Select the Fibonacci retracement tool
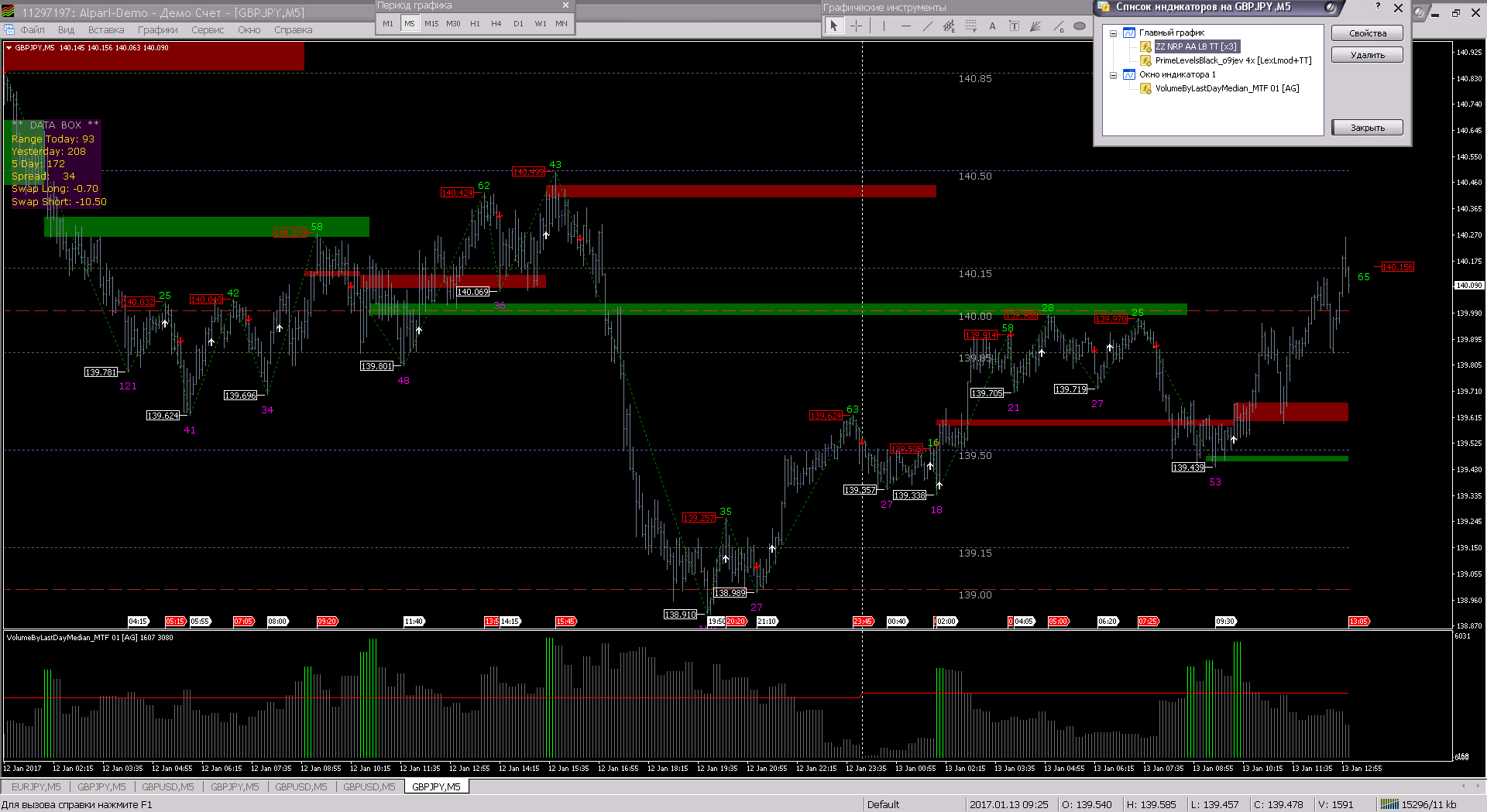 (970, 26)
